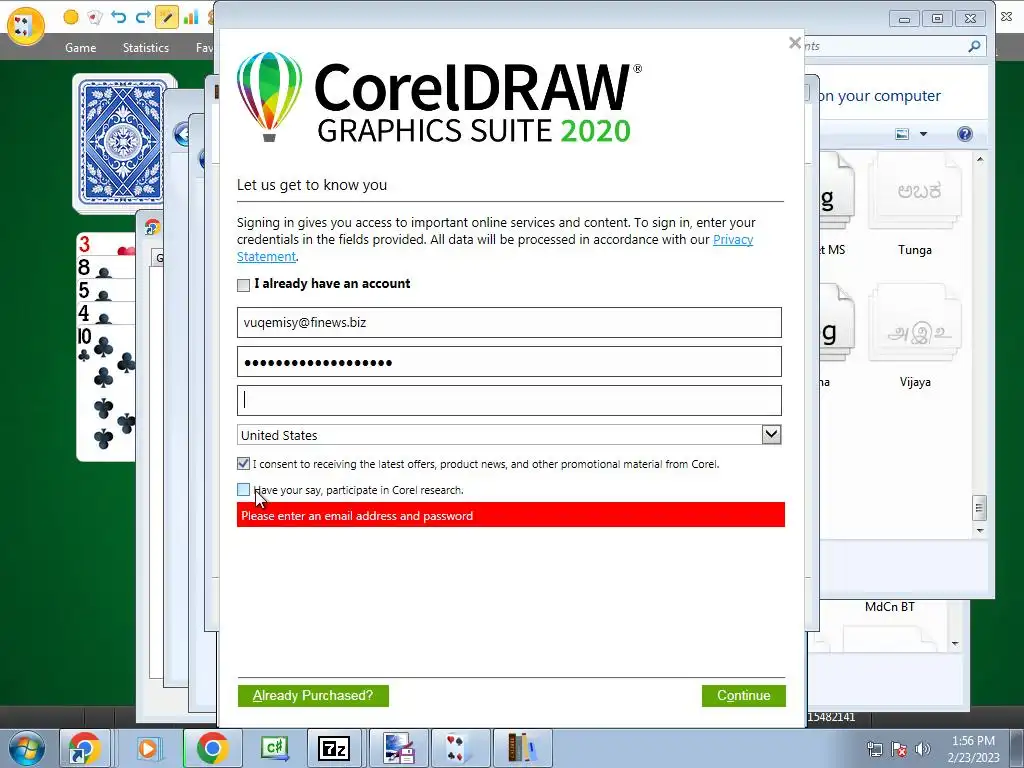The width and height of the screenshot is (1024, 768).
Task: Click fonts list scroll down arrow
Action: pos(980,530)
